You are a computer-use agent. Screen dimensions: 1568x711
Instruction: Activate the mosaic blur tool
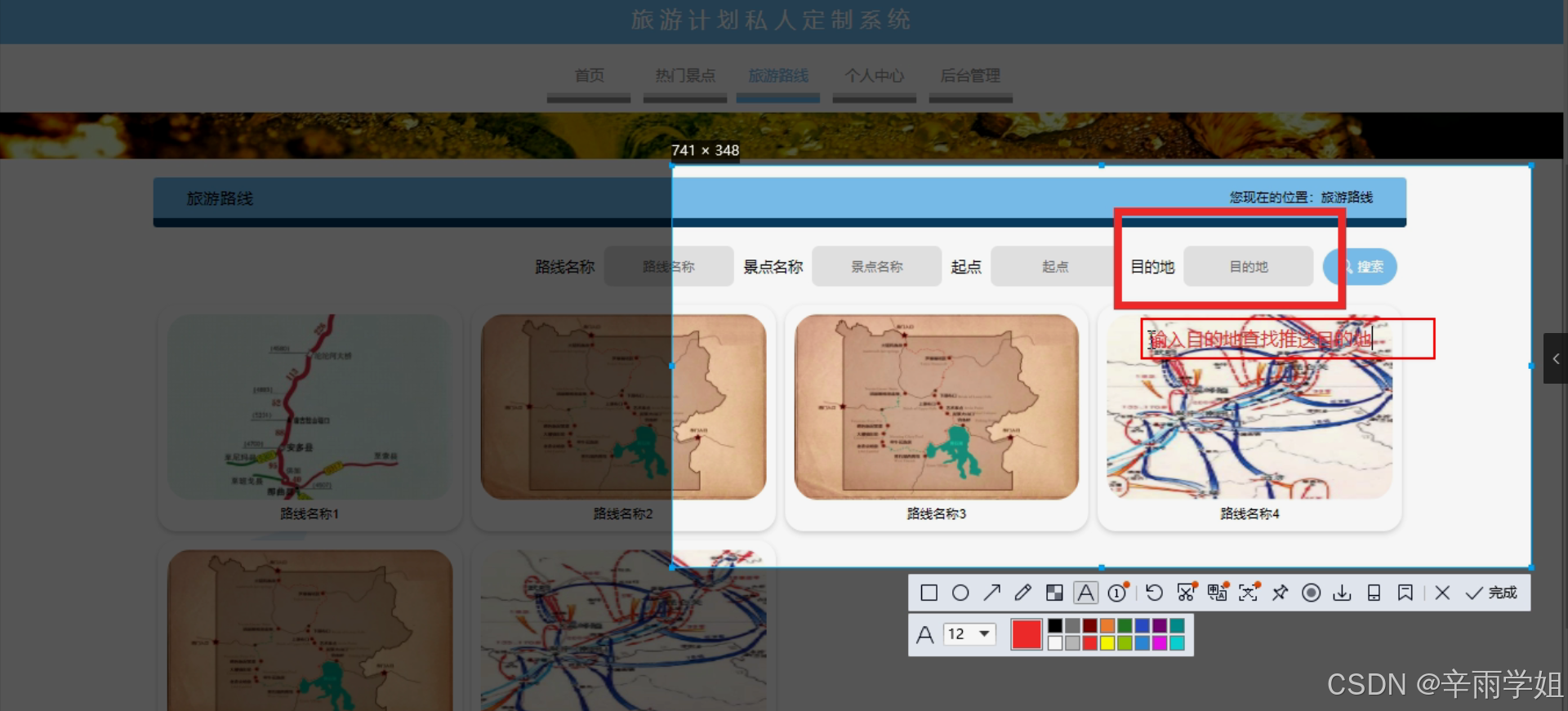click(x=1054, y=593)
